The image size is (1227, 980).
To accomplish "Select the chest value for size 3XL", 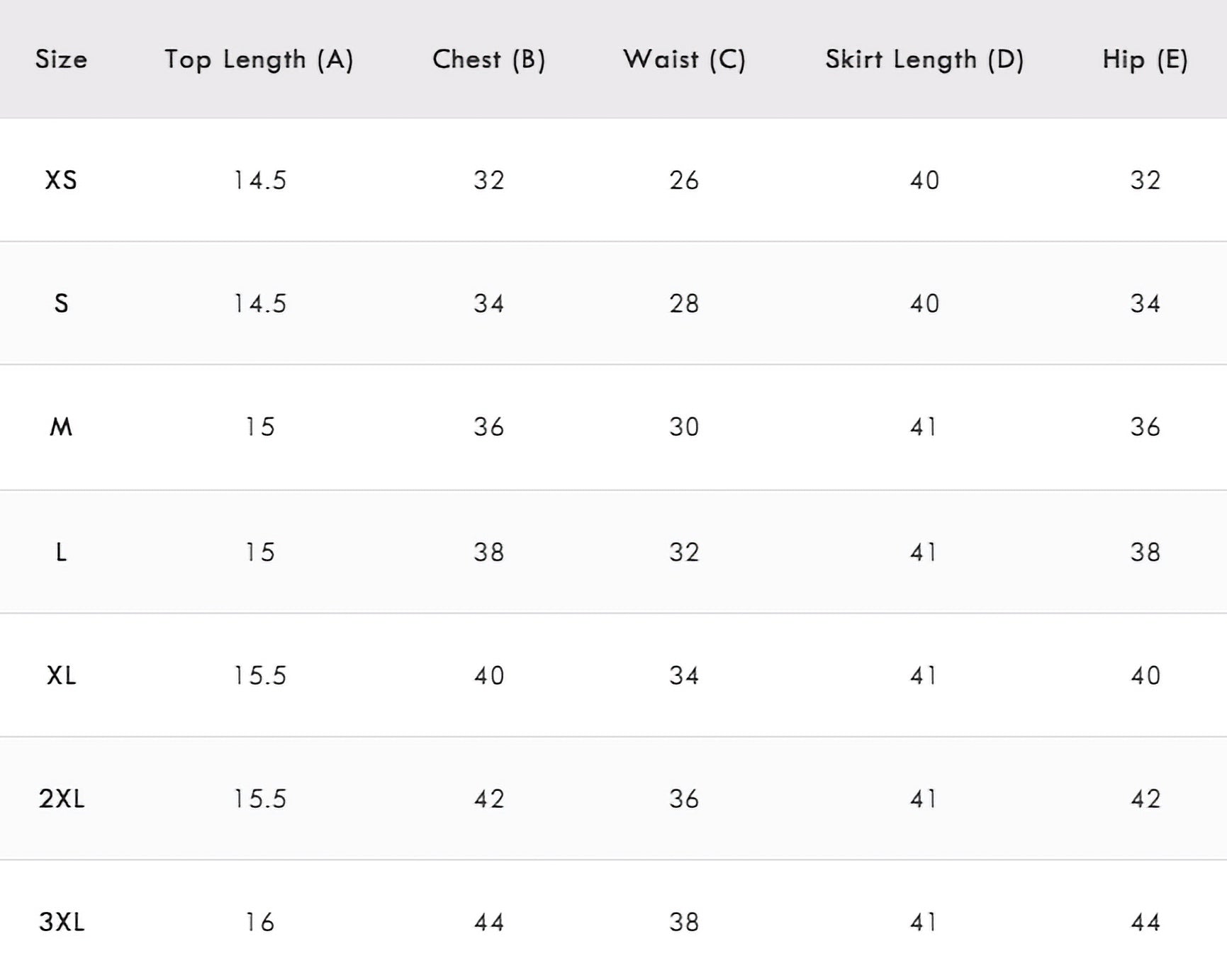I will coord(489,922).
